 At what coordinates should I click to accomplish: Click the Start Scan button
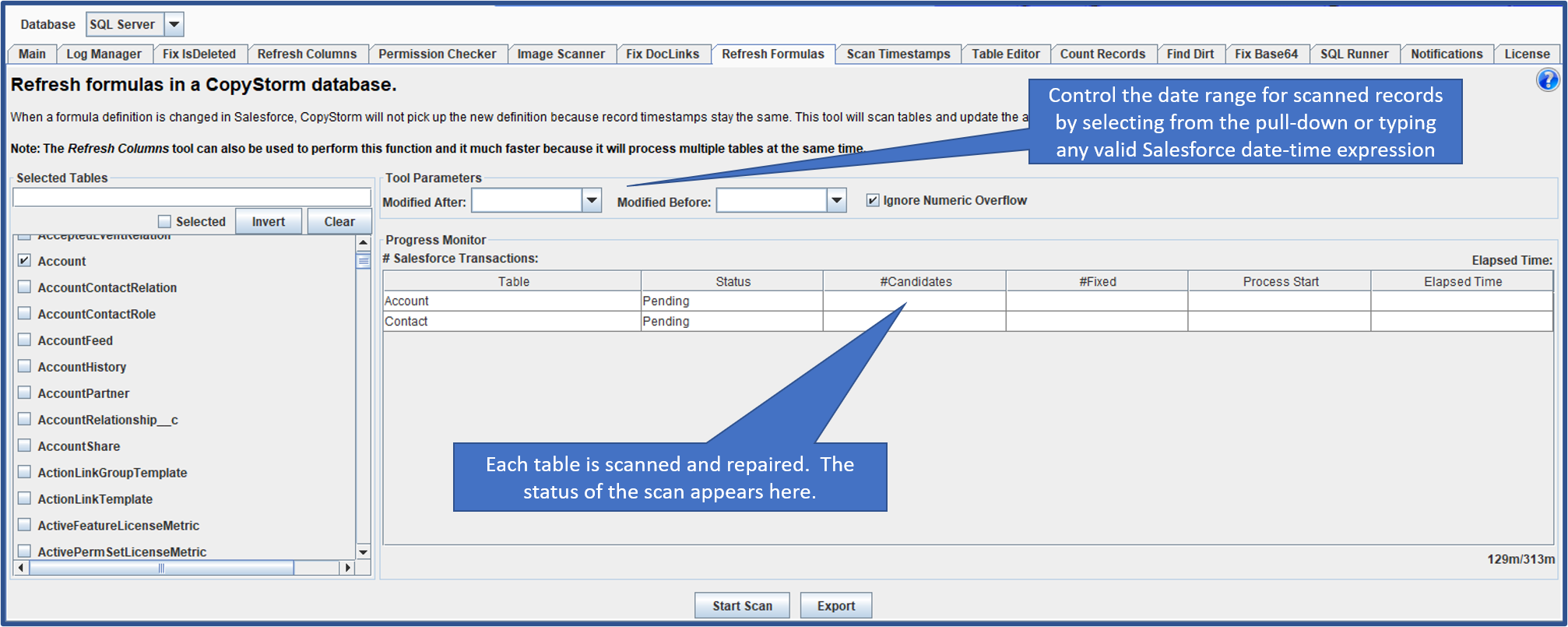(742, 605)
